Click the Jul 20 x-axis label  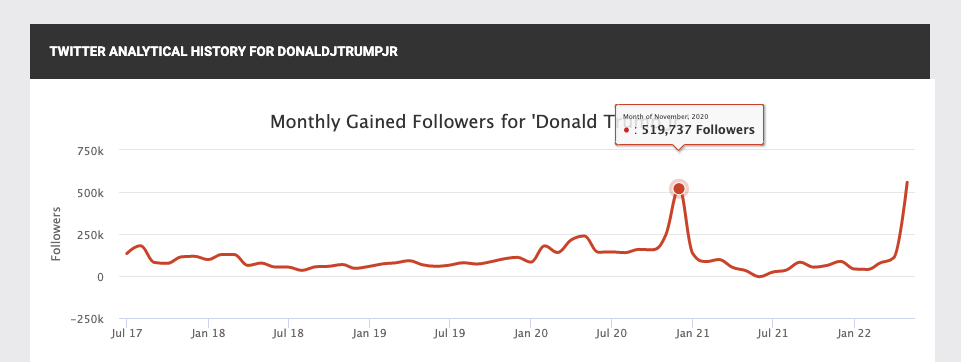[x=611, y=334]
